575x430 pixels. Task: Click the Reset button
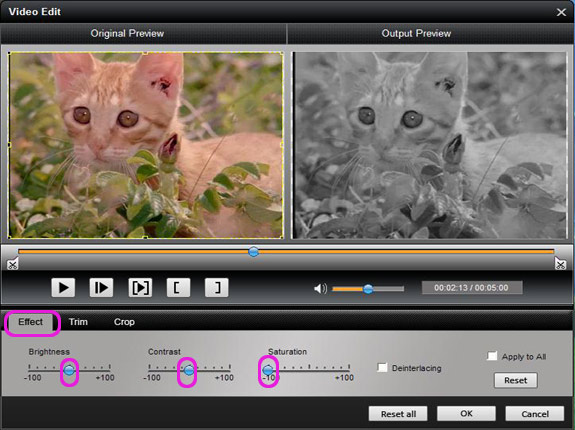point(516,380)
